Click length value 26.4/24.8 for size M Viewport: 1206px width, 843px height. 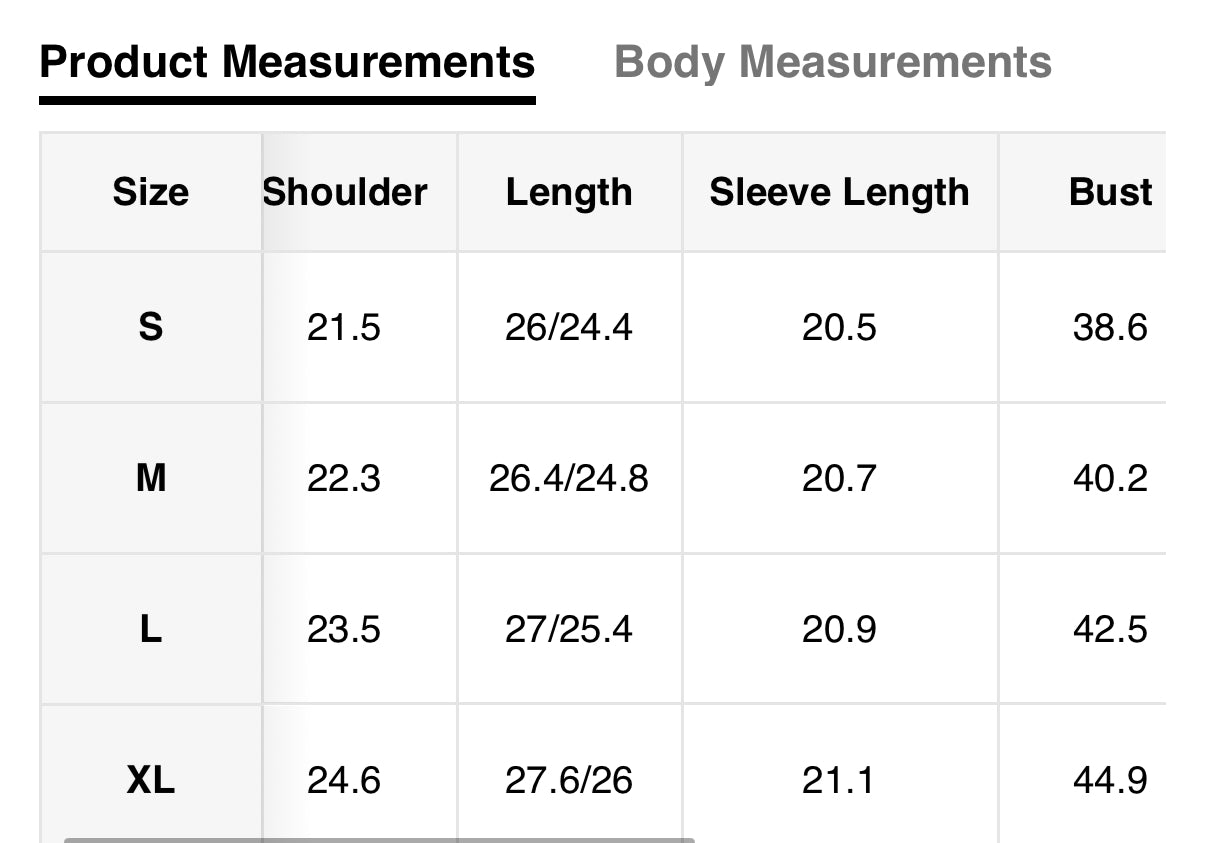[569, 479]
